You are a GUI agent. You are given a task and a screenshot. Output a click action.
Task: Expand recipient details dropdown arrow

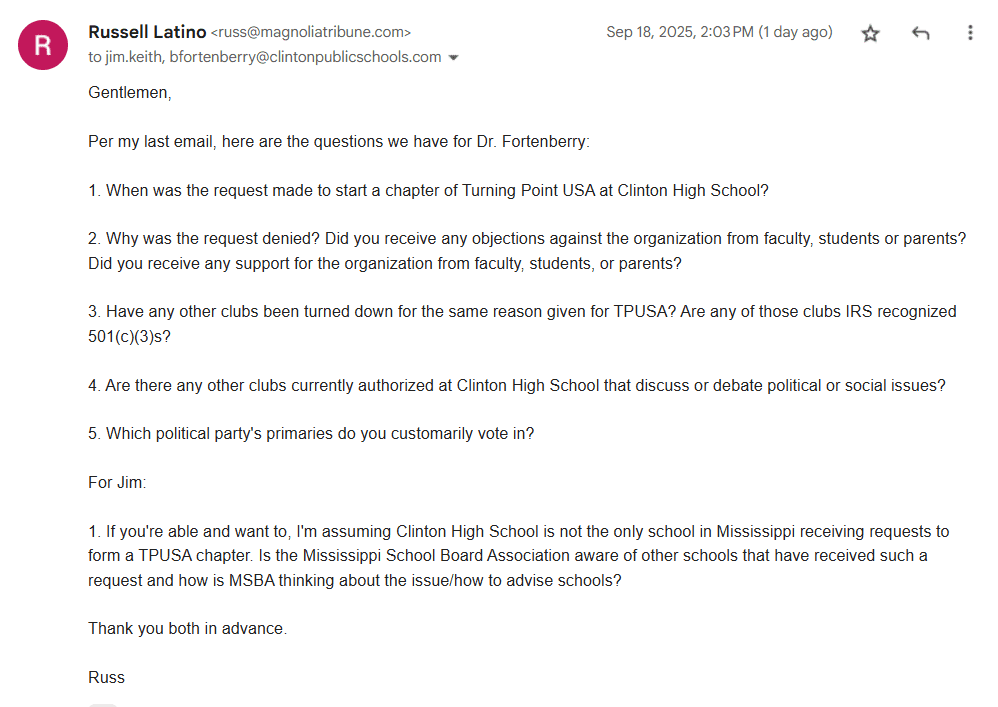click(453, 58)
